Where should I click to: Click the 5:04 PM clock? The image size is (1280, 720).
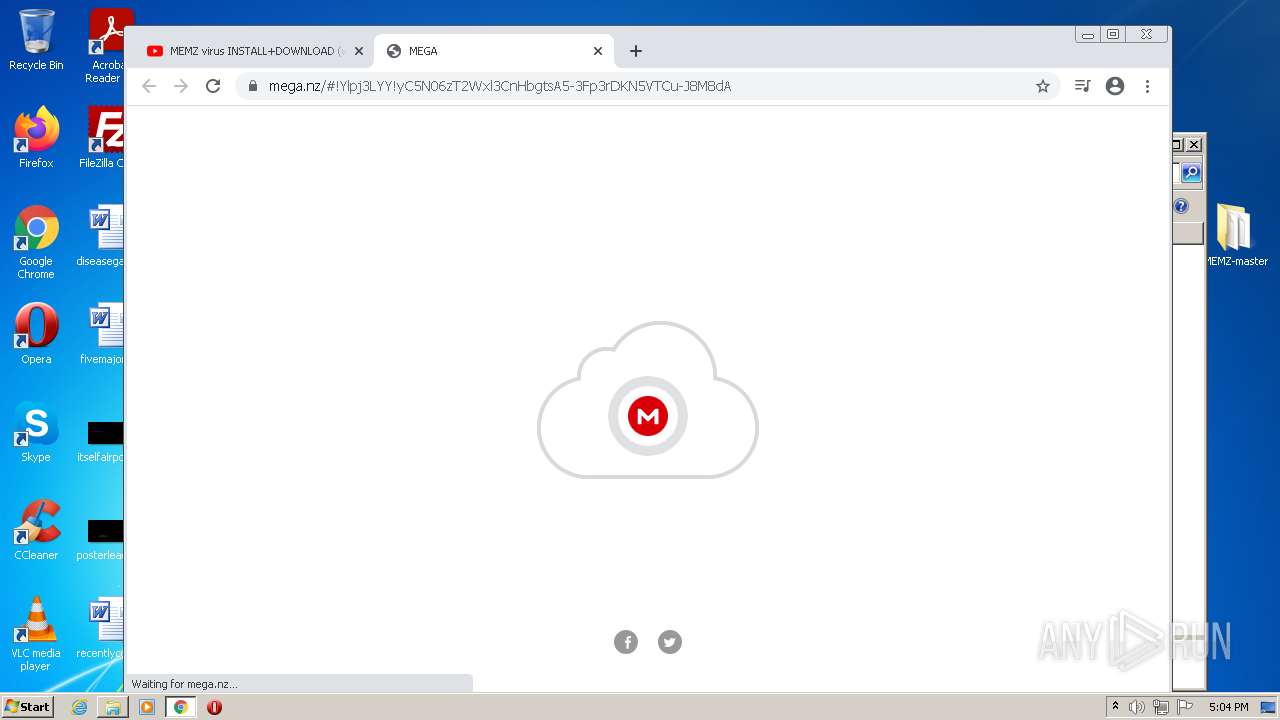click(1228, 707)
